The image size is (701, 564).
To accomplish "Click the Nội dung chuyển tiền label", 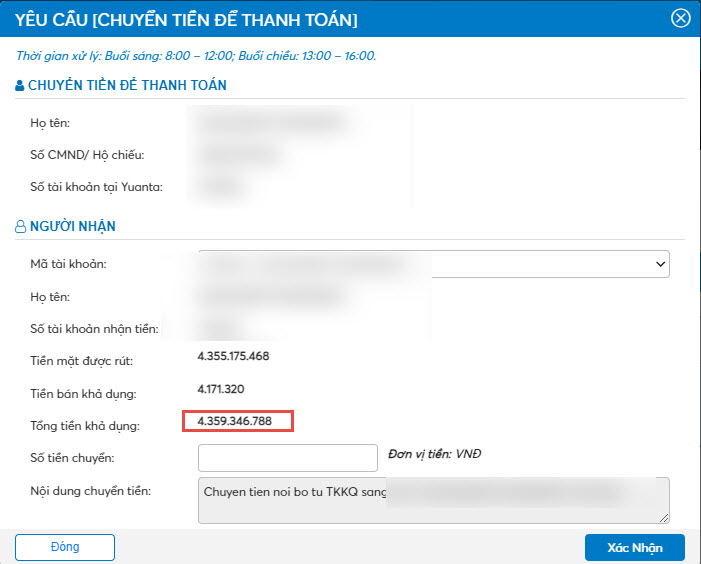I will point(91,491).
